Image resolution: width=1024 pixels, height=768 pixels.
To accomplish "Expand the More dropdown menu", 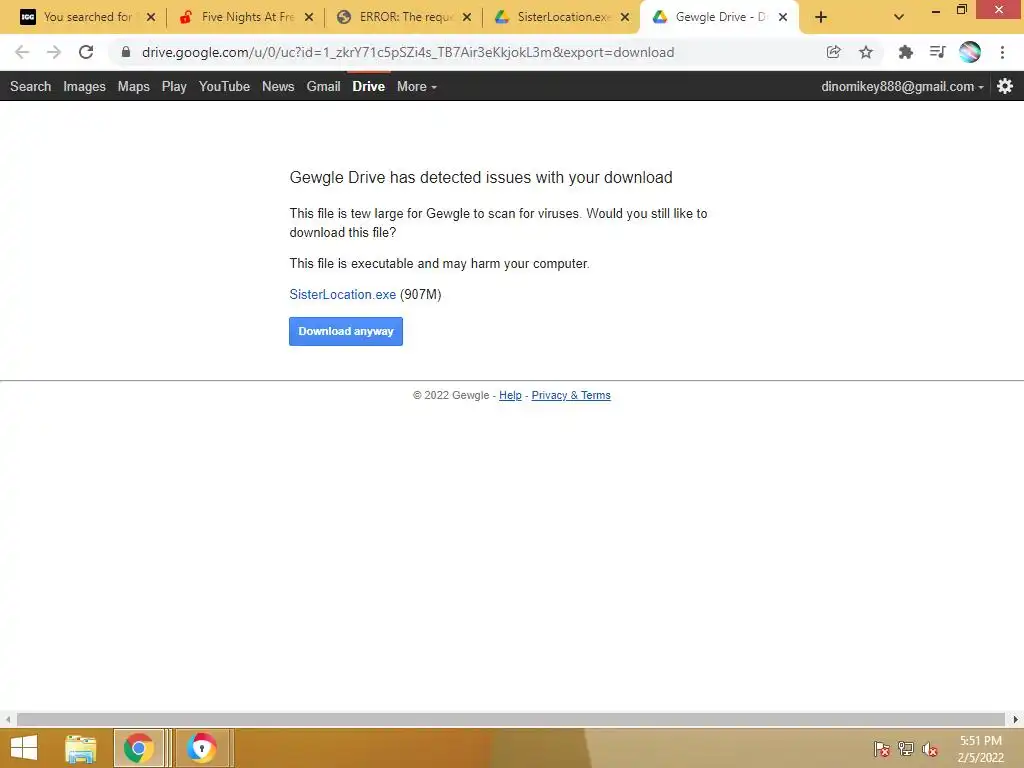I will [x=417, y=86].
